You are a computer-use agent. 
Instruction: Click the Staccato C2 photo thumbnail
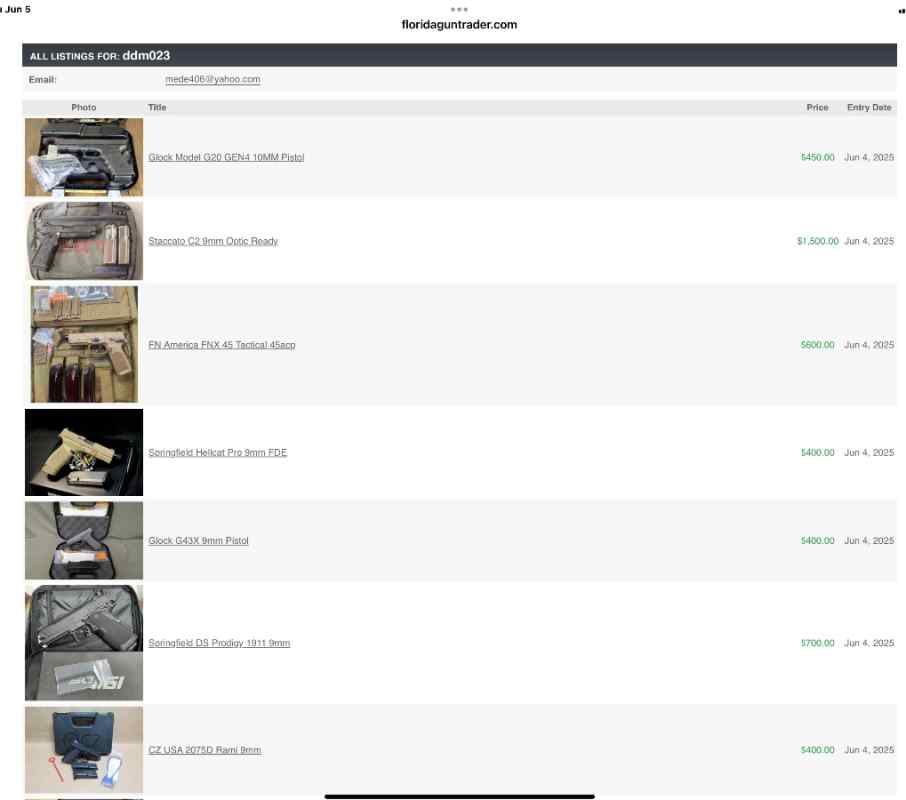(84, 241)
